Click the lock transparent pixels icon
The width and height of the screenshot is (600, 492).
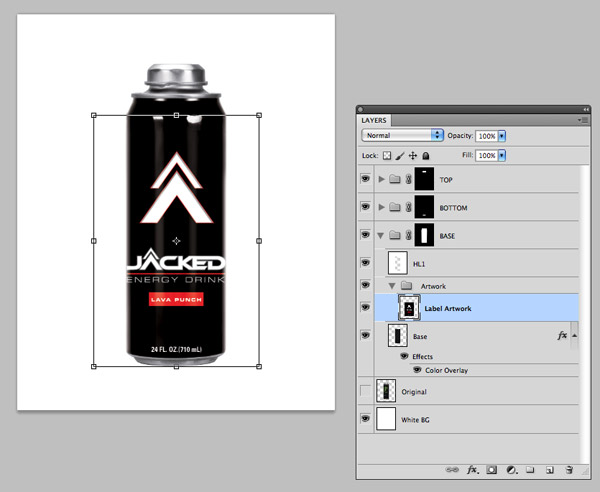(x=387, y=156)
